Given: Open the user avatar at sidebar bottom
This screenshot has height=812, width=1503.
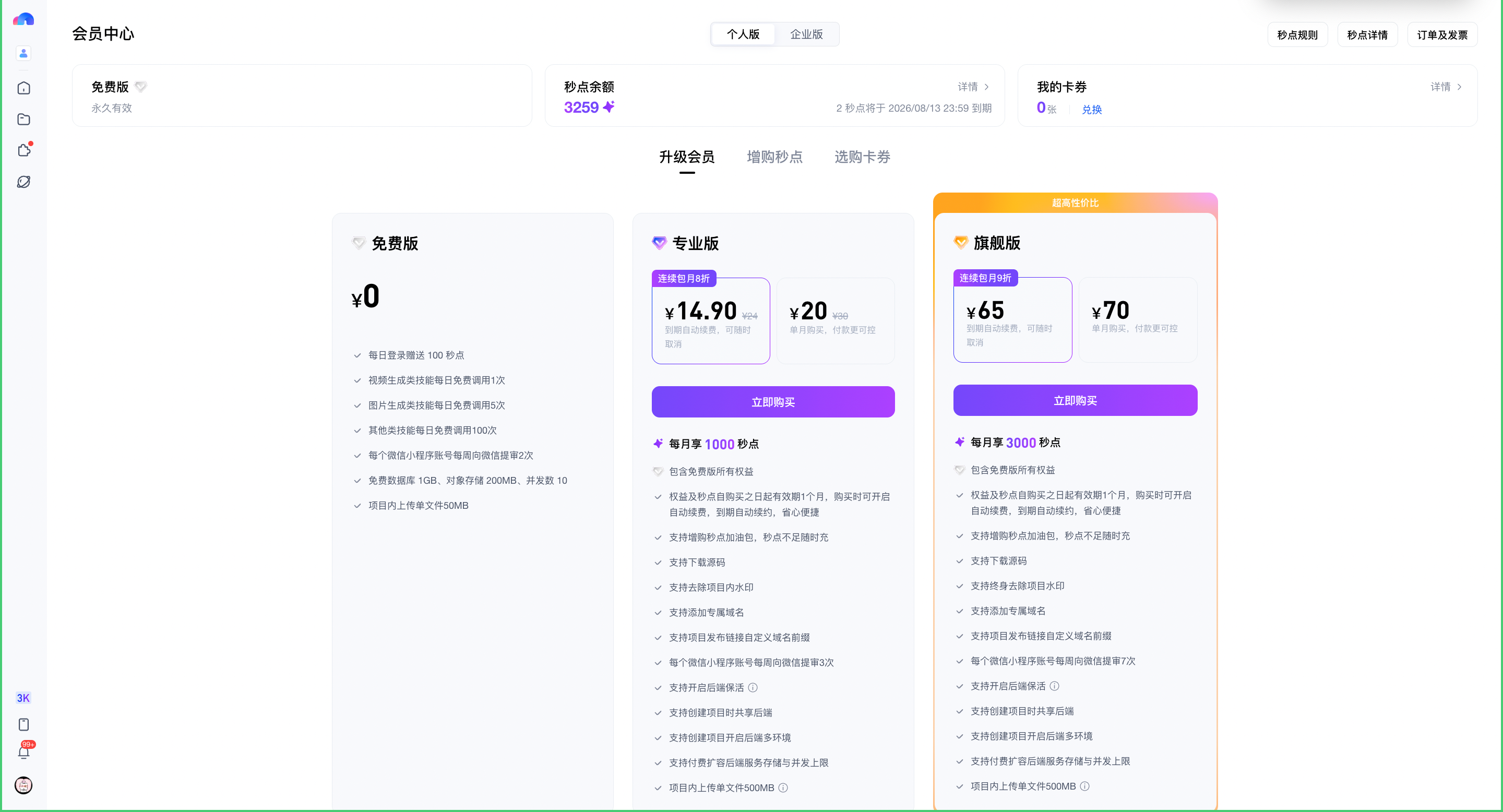Looking at the screenshot, I should 23,785.
